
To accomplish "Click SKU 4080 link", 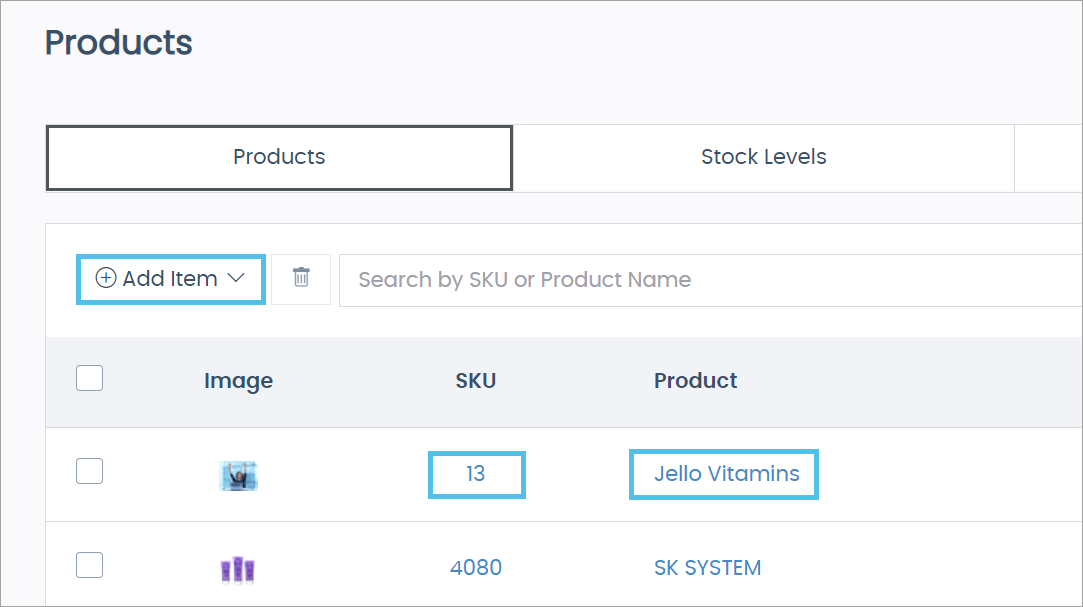I will click(x=476, y=568).
